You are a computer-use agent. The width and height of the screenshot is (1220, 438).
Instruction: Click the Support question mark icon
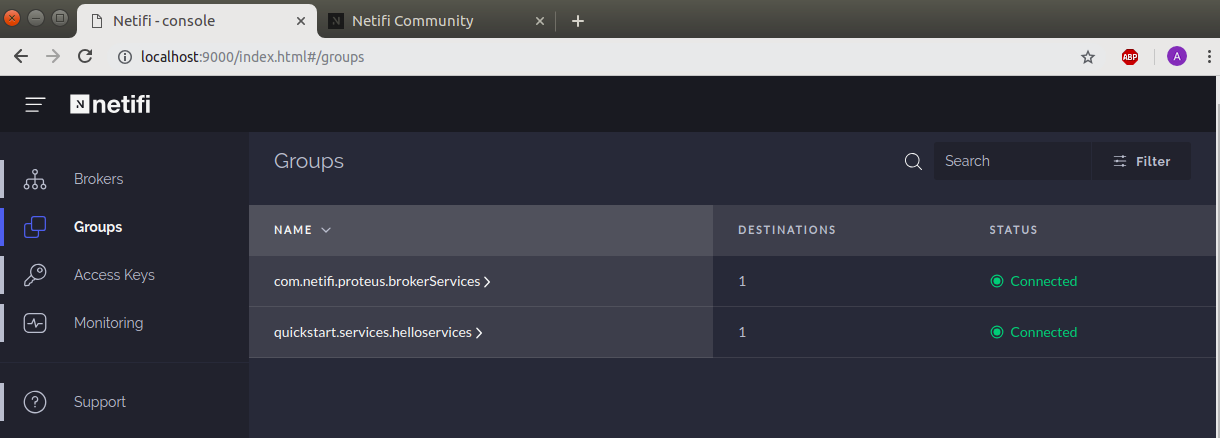35,403
